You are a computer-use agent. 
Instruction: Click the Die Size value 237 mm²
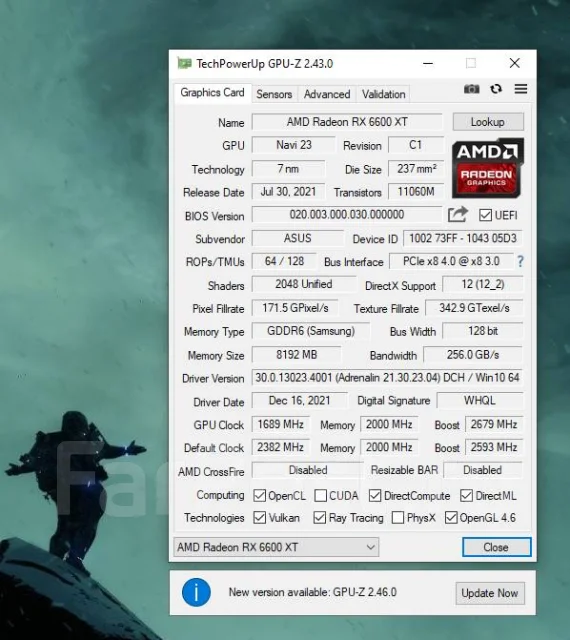[x=416, y=169]
